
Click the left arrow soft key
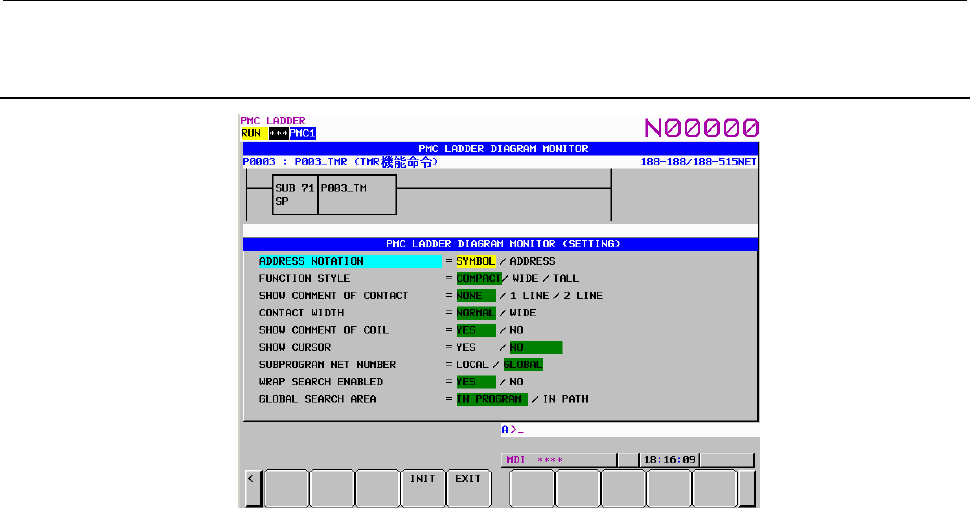(x=252, y=488)
